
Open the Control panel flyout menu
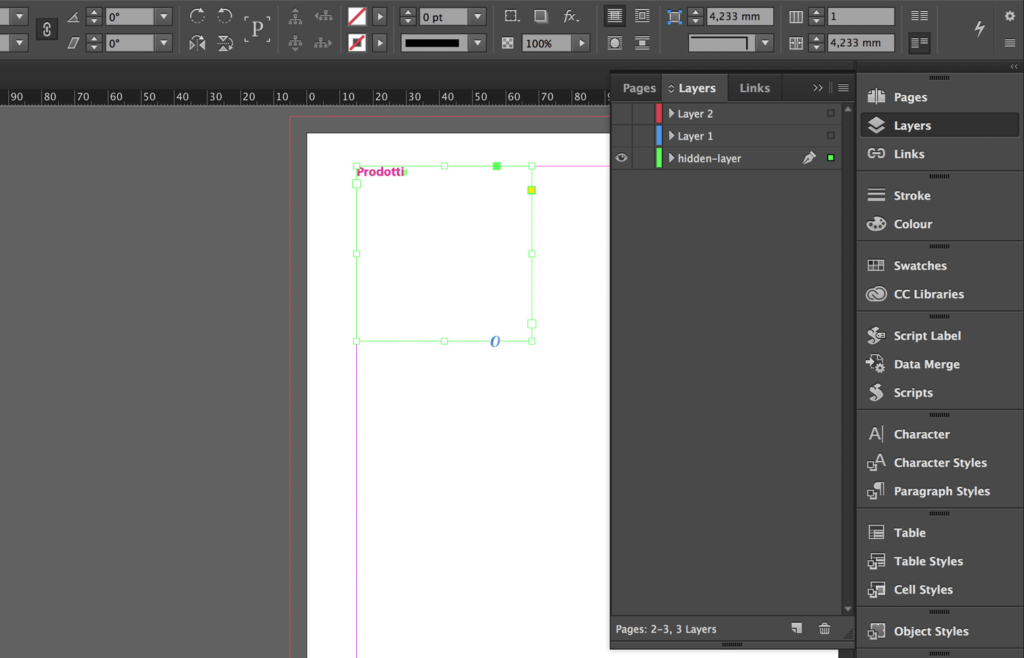(1010, 43)
